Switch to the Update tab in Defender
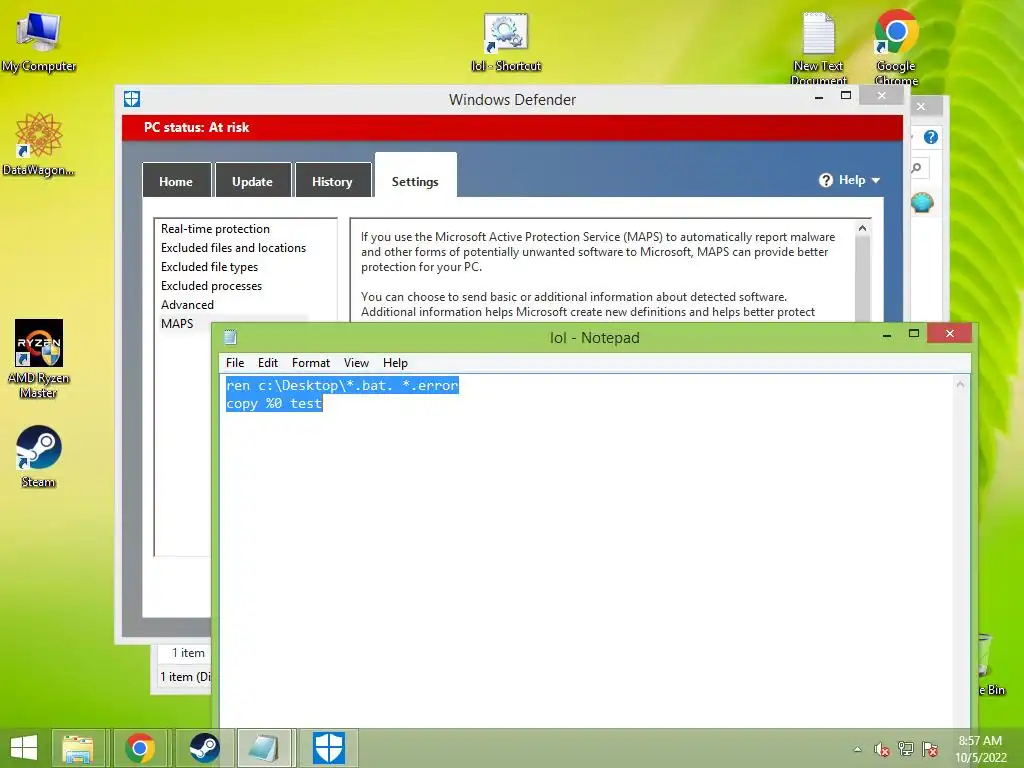This screenshot has width=1024, height=768. 253,180
